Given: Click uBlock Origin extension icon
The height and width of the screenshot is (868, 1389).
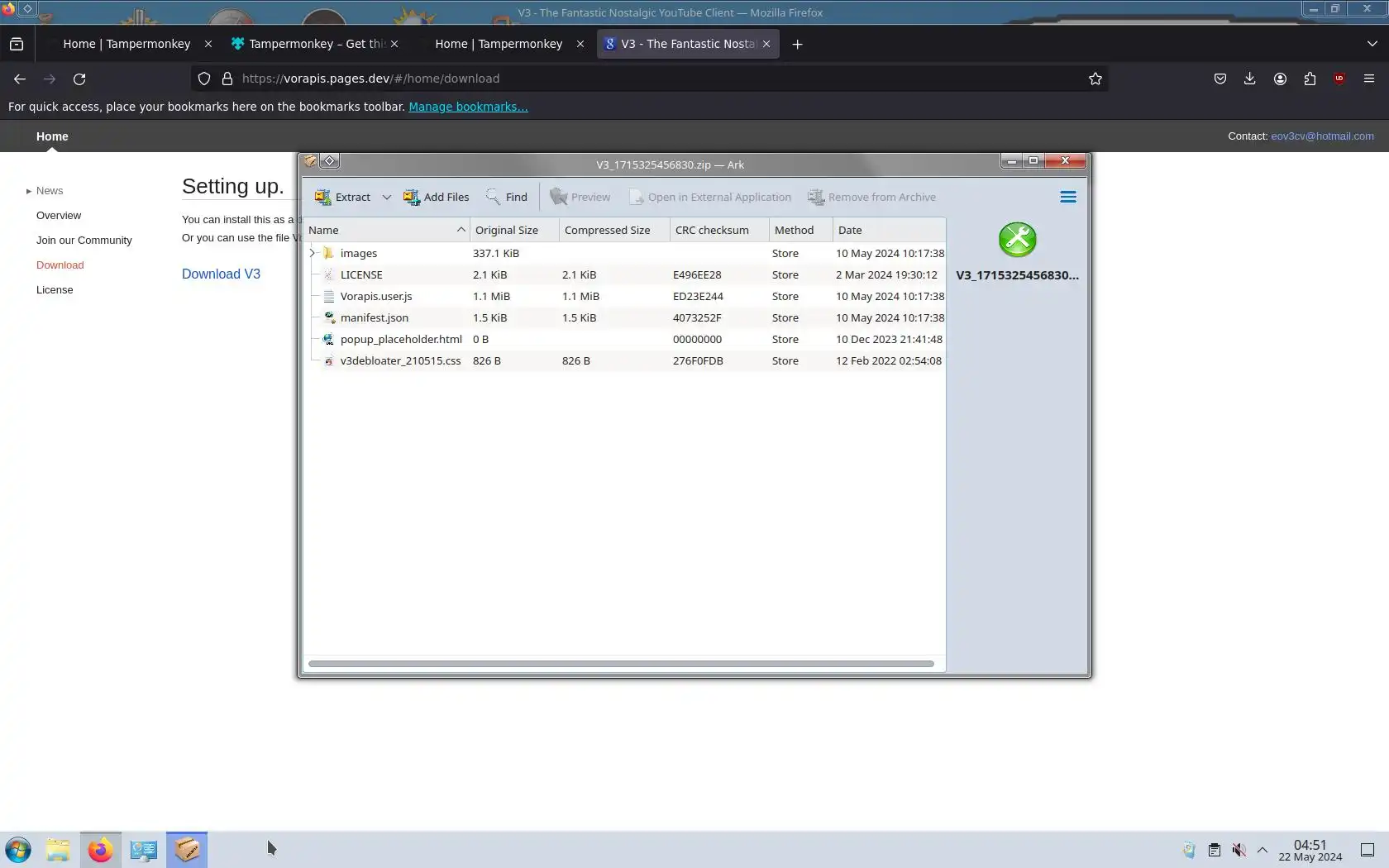Looking at the screenshot, I should 1339,79.
